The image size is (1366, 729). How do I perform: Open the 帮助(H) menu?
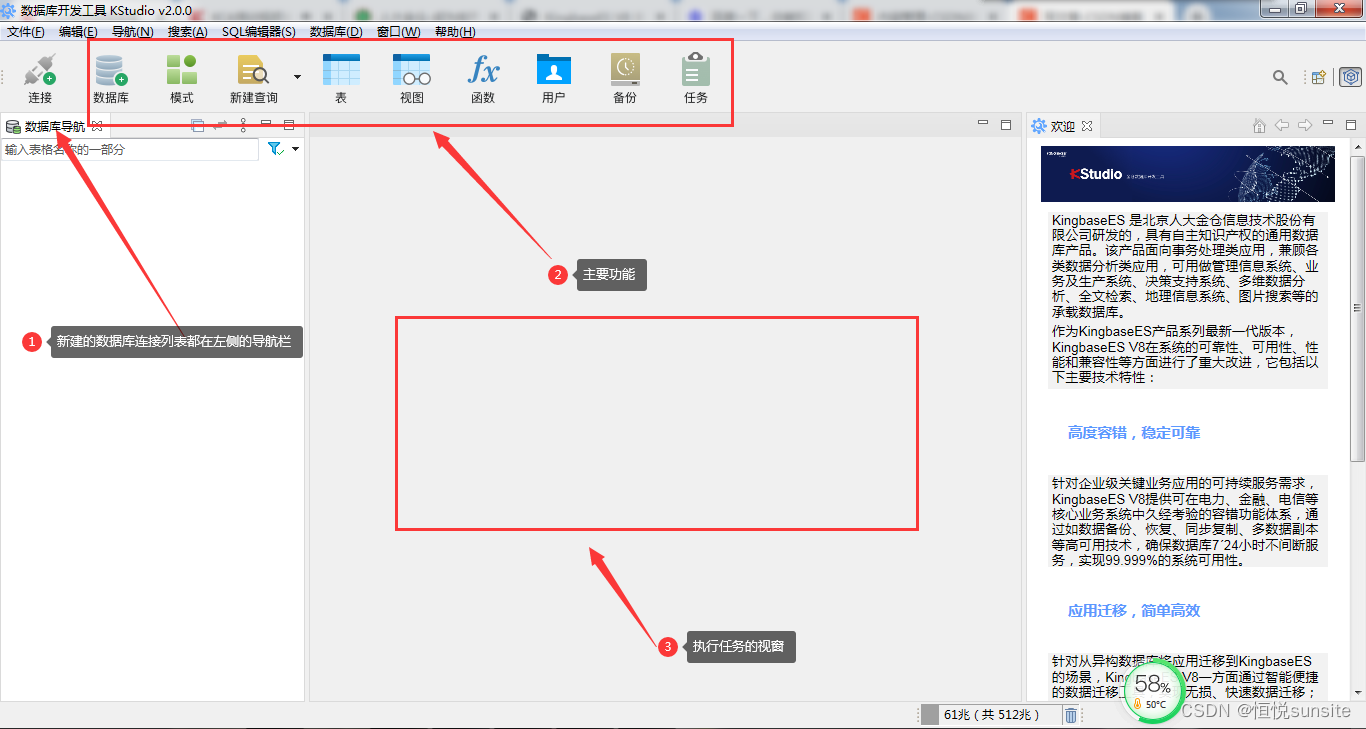[x=455, y=32]
